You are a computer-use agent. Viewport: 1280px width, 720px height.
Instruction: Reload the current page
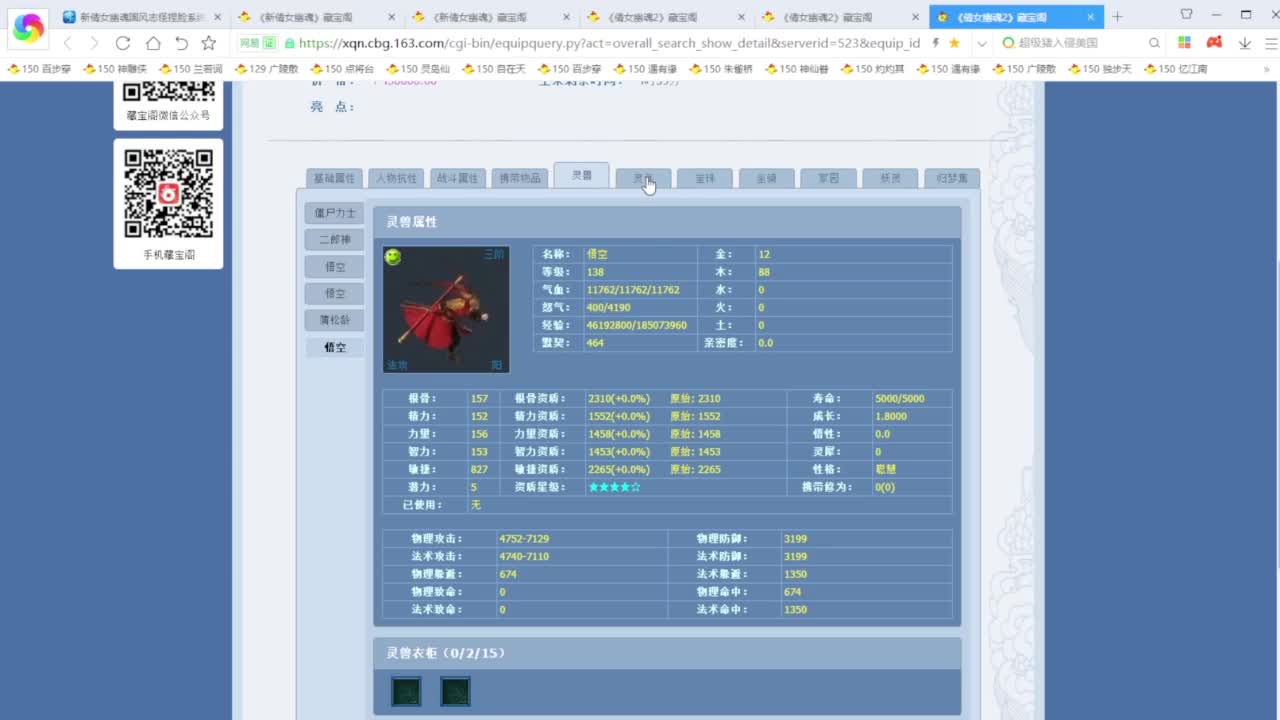(x=123, y=43)
